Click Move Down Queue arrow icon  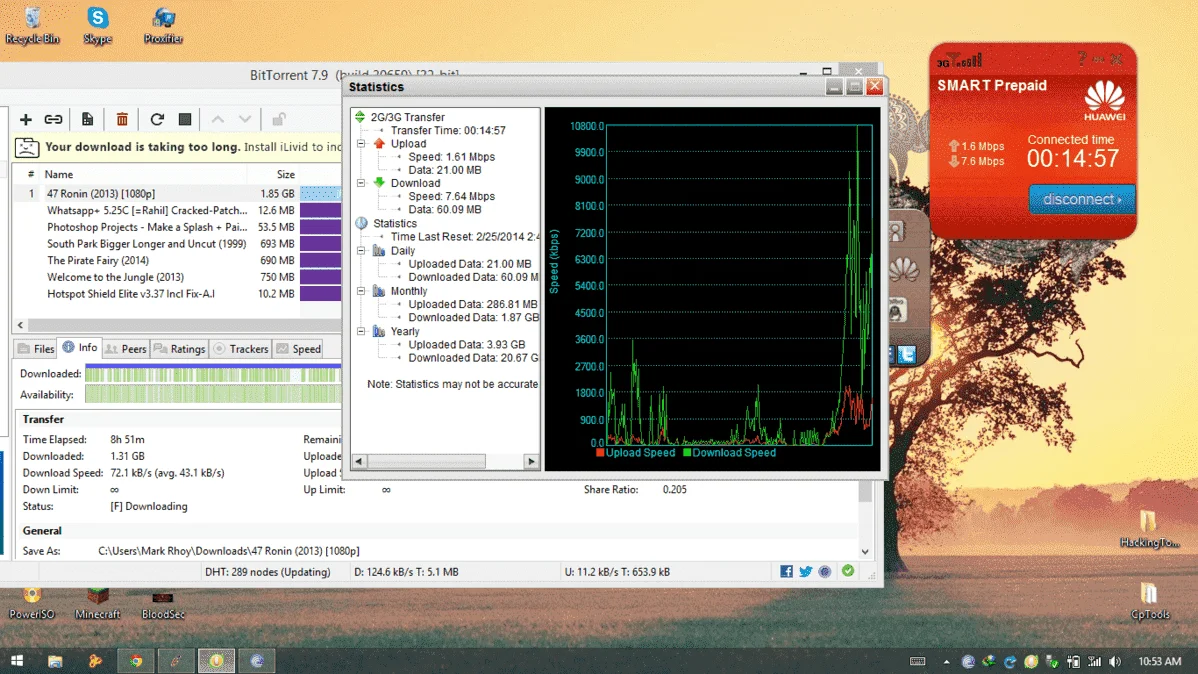pyautogui.click(x=244, y=119)
